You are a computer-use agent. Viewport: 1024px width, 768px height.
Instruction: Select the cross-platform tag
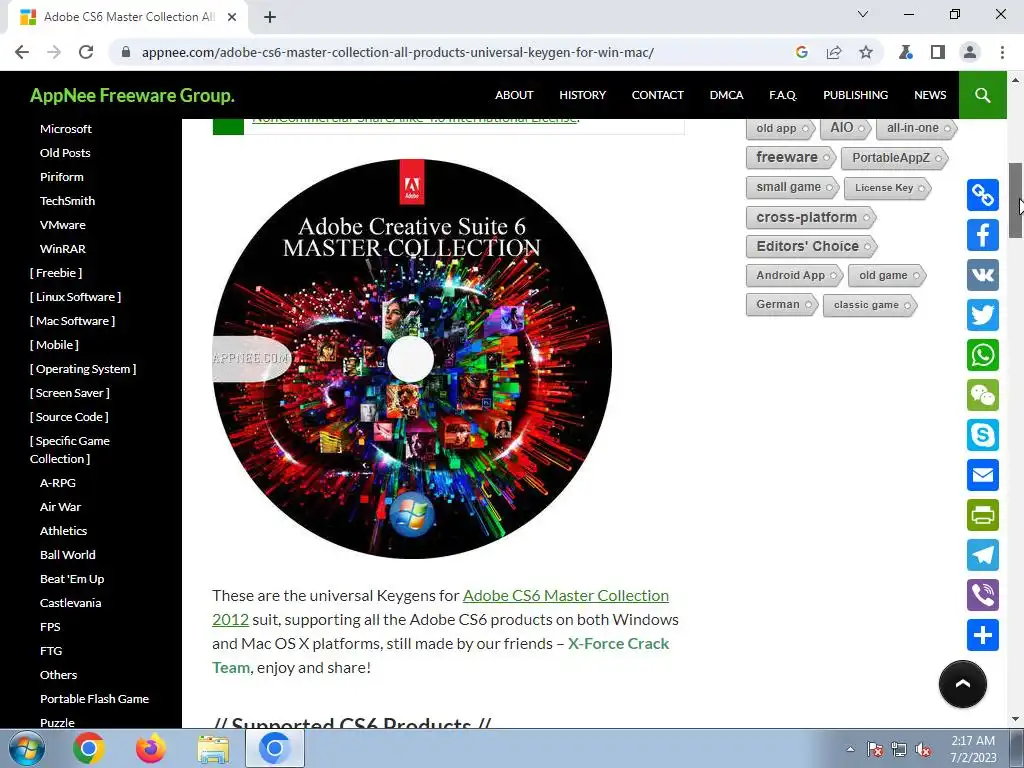[810, 217]
